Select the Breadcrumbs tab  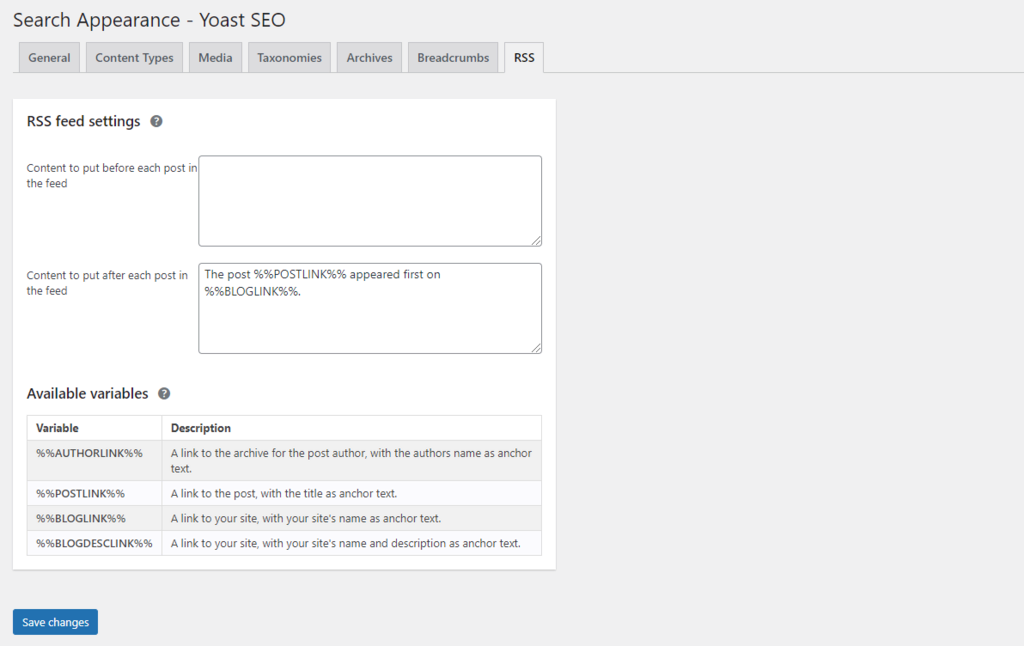click(x=452, y=57)
